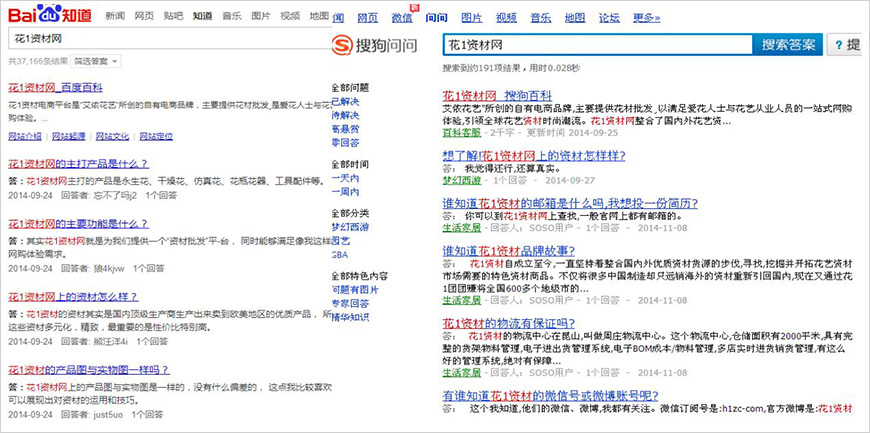
Task: Select the 可能有图片 special content filter
Action: tap(351, 289)
